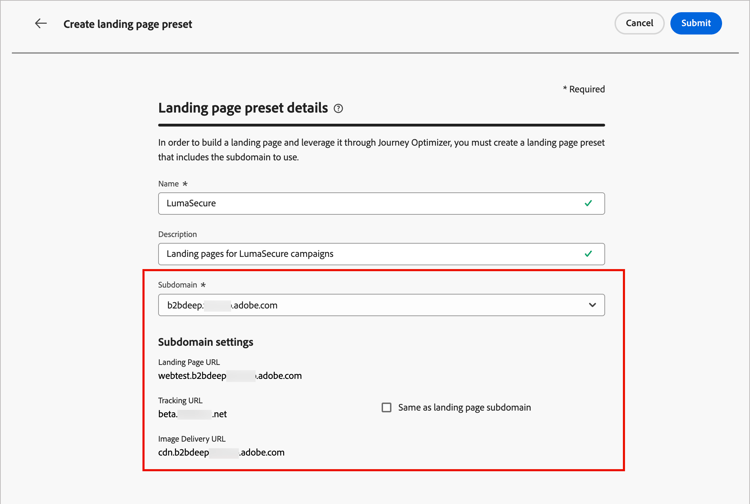Submit the landing page preset
Screen dimensions: 750x504
pos(695,23)
